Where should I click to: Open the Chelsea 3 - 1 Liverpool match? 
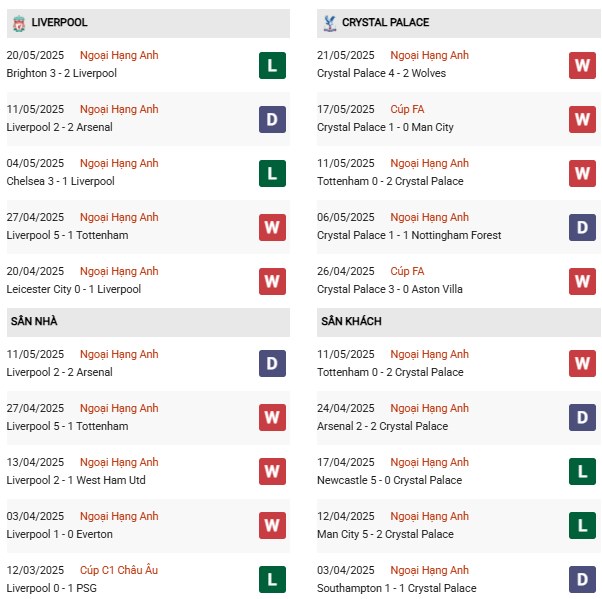pos(60,182)
